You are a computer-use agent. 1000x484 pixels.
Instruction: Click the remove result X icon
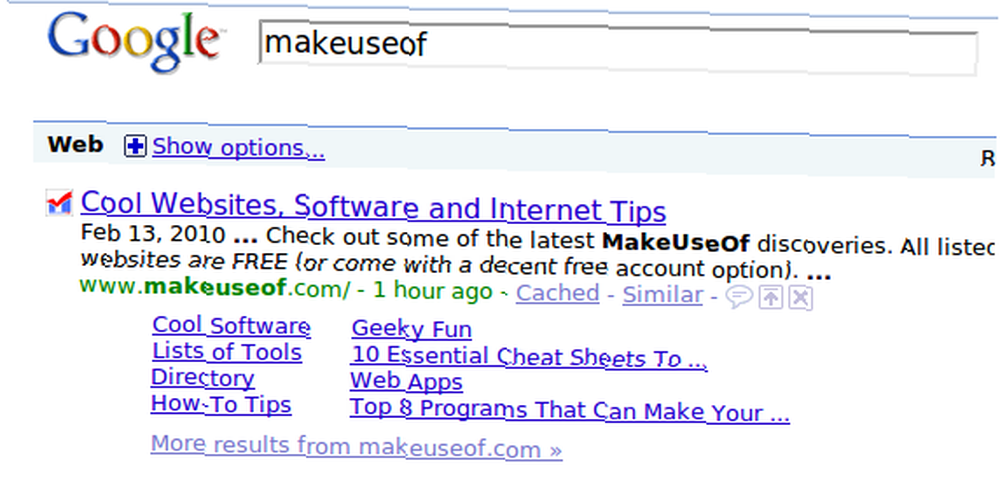coord(800,298)
